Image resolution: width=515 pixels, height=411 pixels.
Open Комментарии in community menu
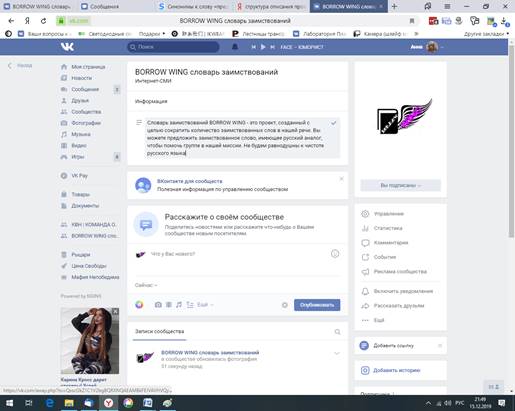pos(391,243)
